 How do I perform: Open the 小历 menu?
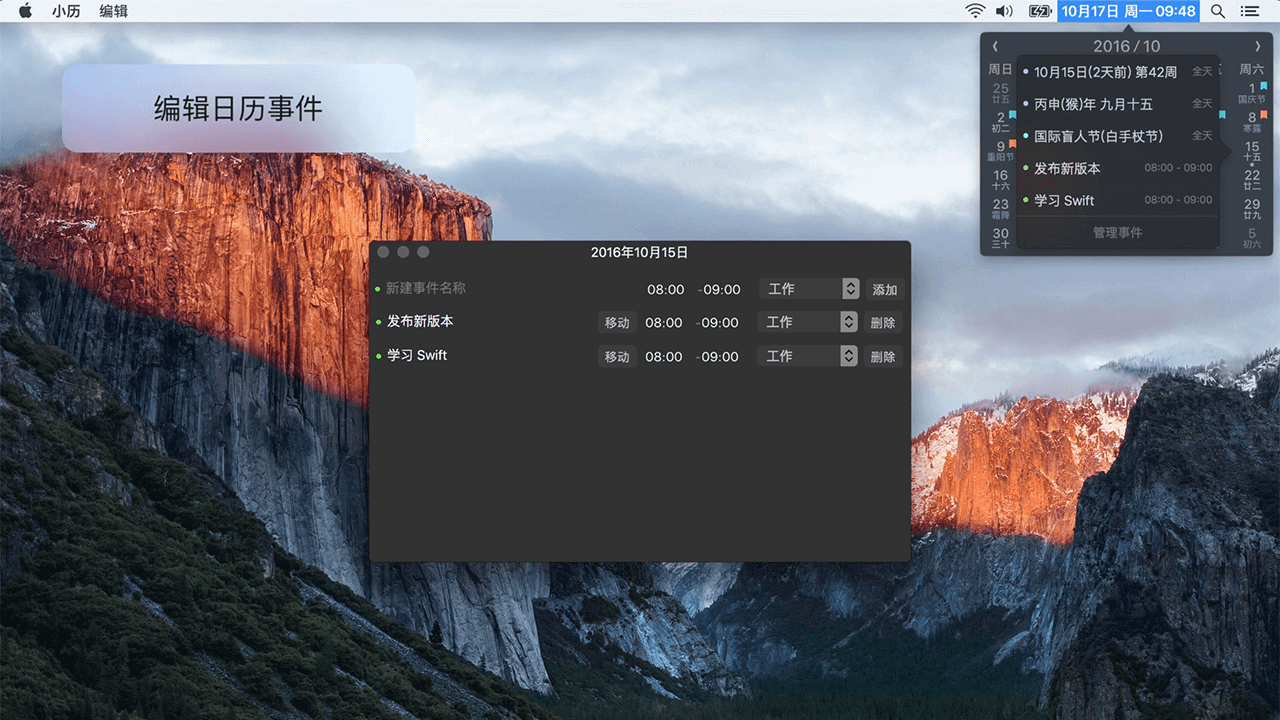(x=66, y=11)
